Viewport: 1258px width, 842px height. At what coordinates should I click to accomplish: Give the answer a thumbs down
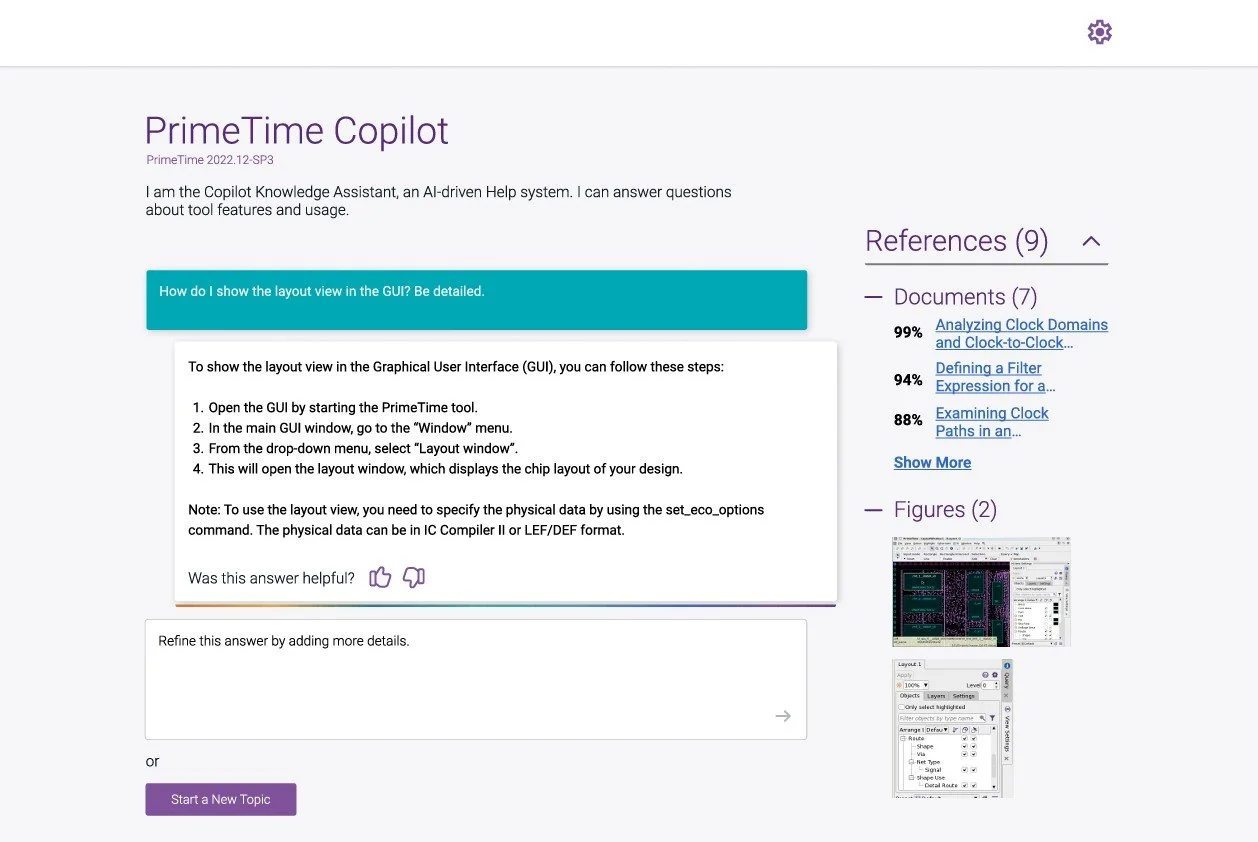click(414, 577)
